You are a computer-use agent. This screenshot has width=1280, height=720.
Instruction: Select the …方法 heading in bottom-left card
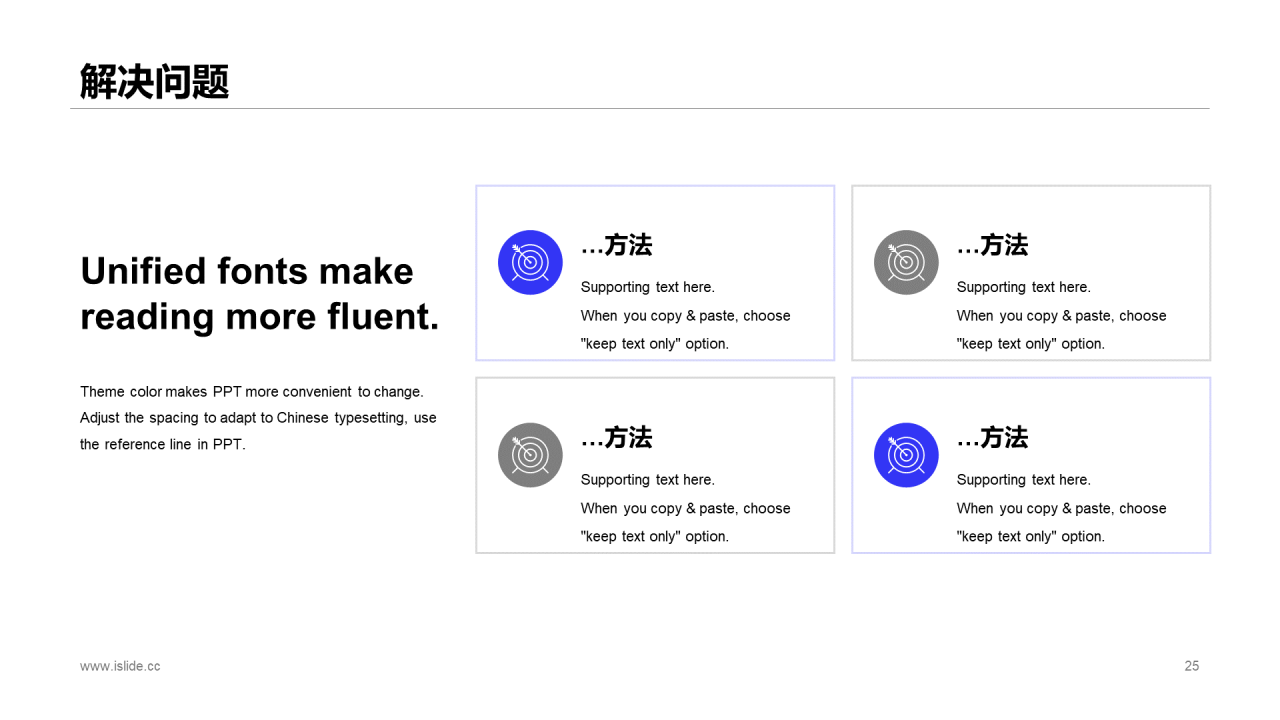617,438
